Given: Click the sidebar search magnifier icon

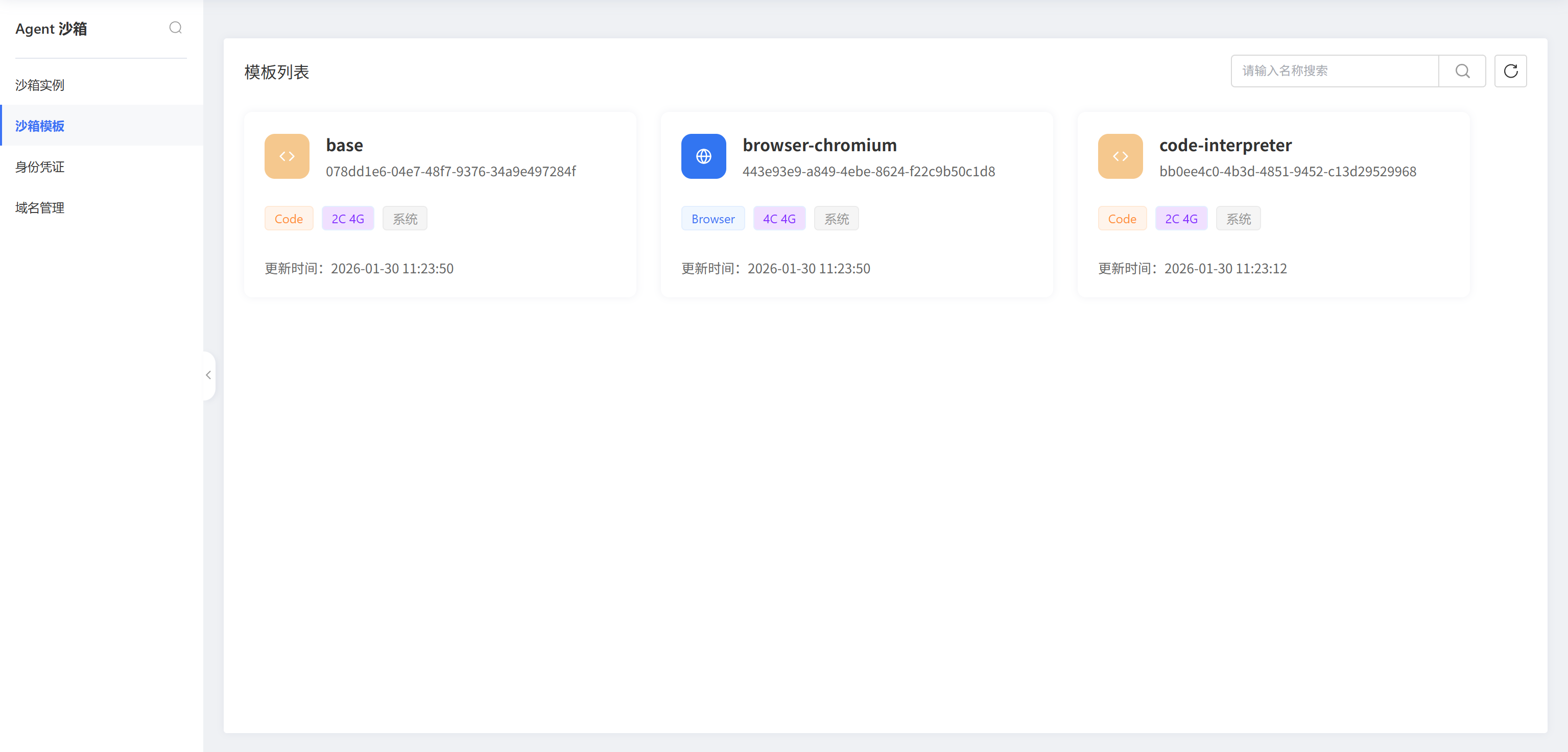Looking at the screenshot, I should pyautogui.click(x=175, y=28).
